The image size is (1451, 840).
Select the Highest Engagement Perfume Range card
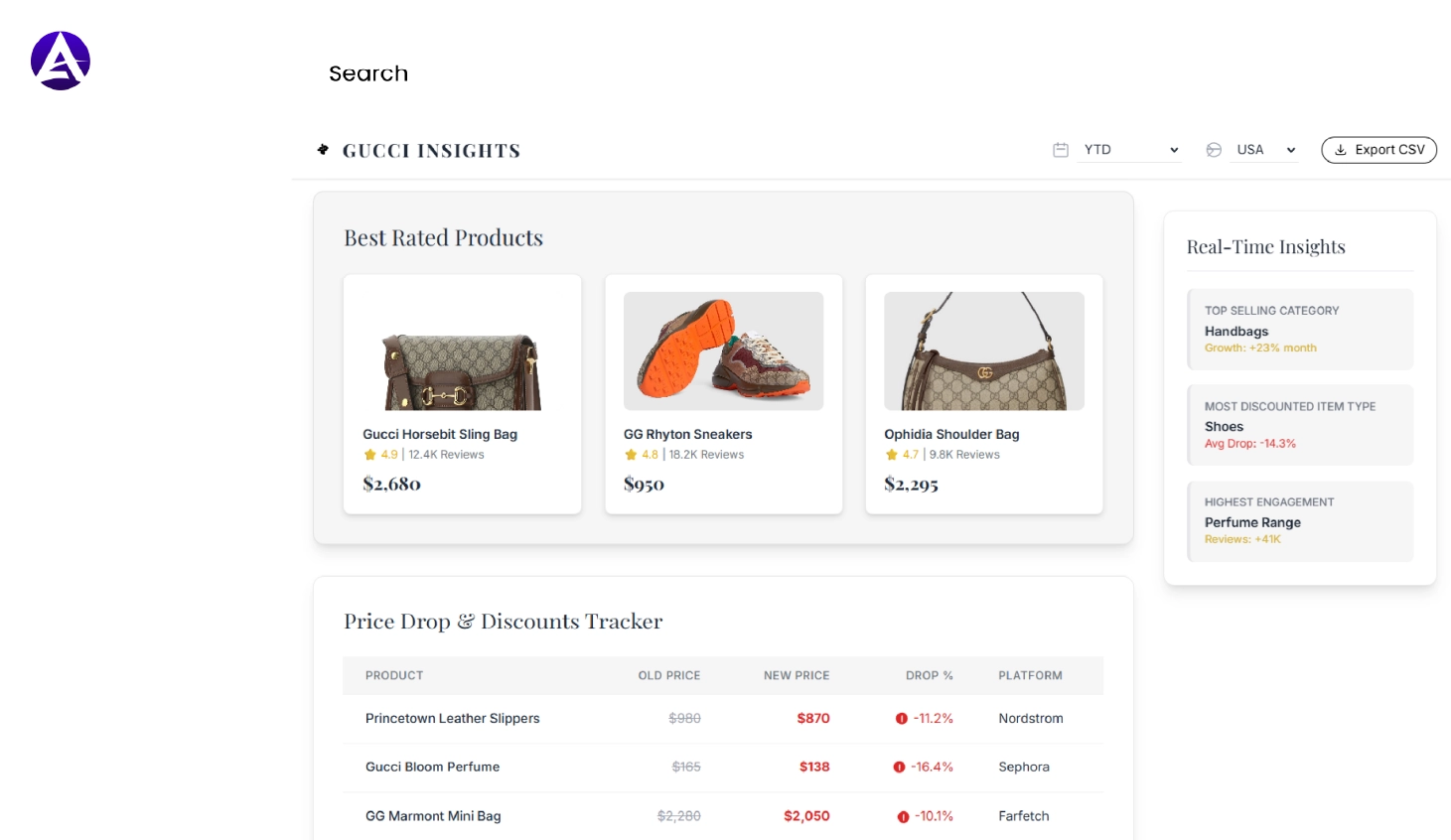[1300, 521]
